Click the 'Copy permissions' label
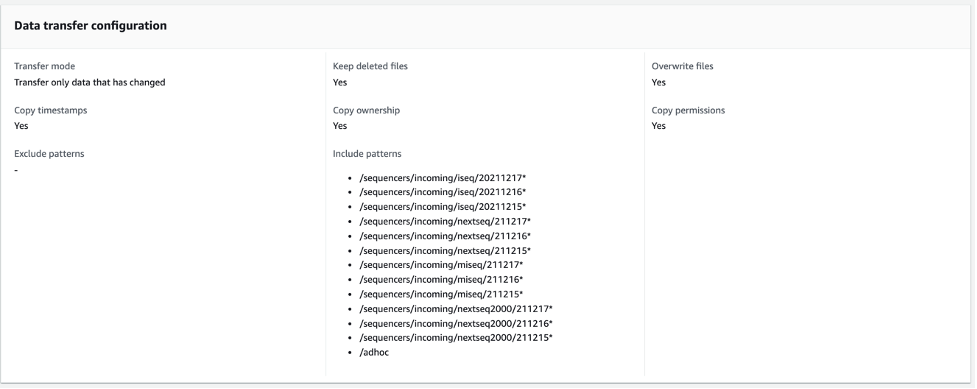The height and width of the screenshot is (389, 977). tap(688, 110)
